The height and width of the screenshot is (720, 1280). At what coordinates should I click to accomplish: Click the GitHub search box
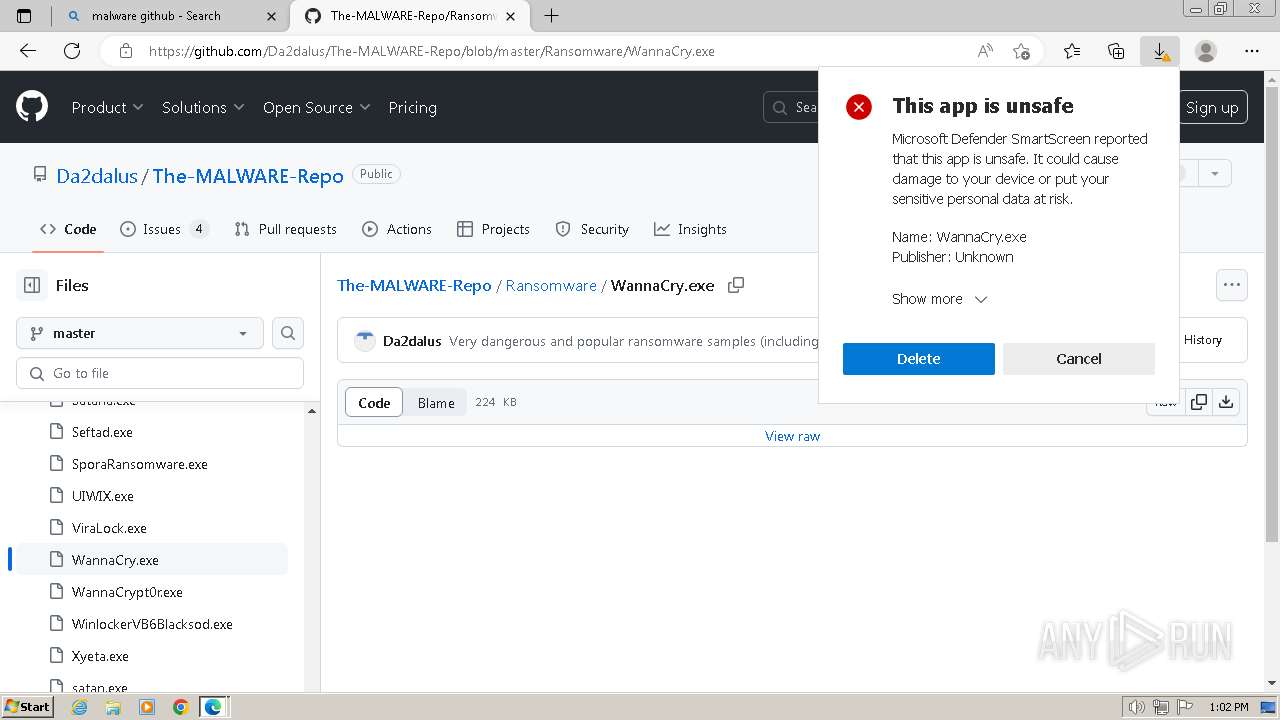pyautogui.click(x=791, y=107)
